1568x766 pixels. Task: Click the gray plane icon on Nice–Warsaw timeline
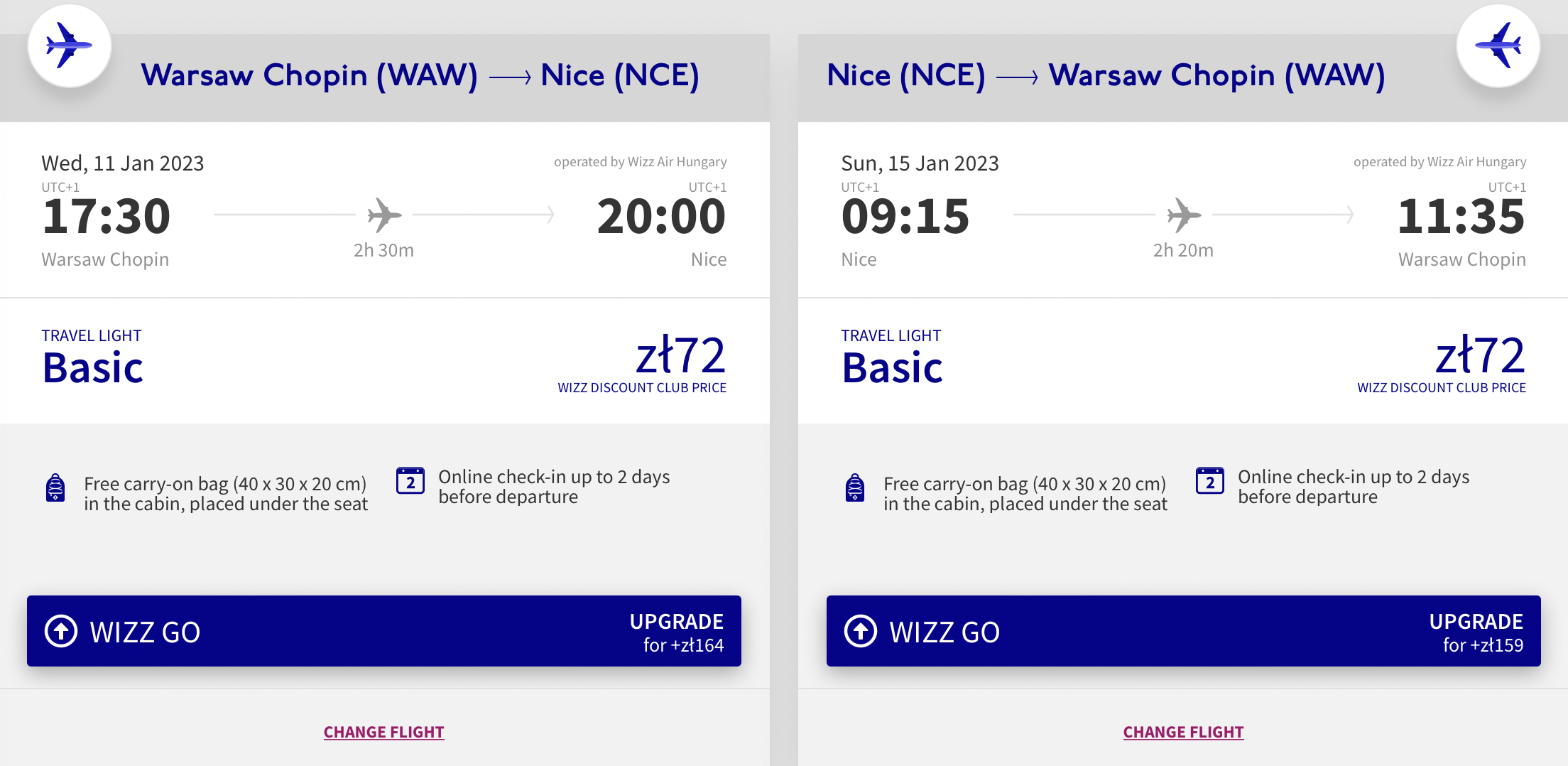(1184, 215)
